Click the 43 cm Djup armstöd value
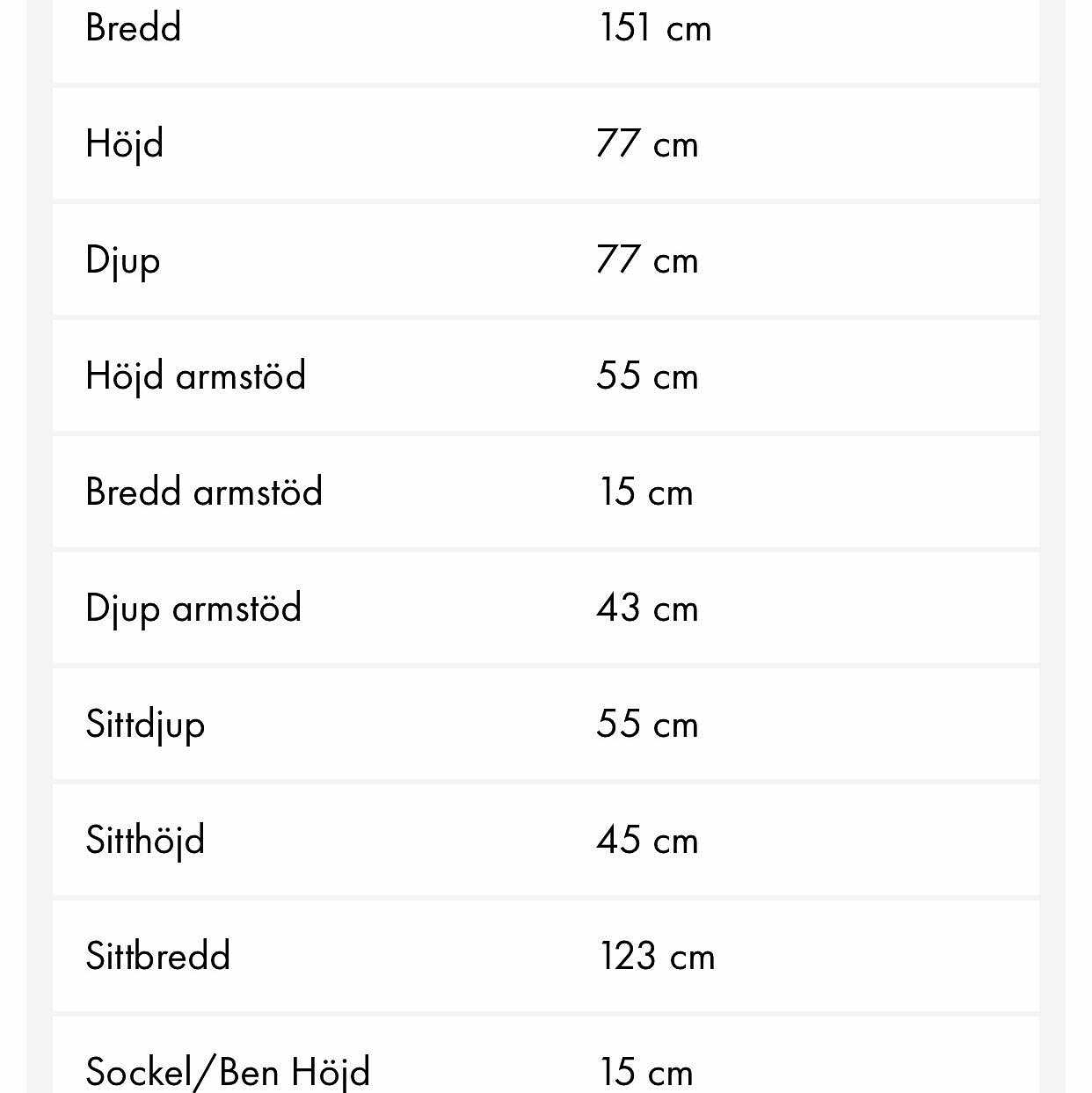The width and height of the screenshot is (1092, 1093). coord(647,608)
